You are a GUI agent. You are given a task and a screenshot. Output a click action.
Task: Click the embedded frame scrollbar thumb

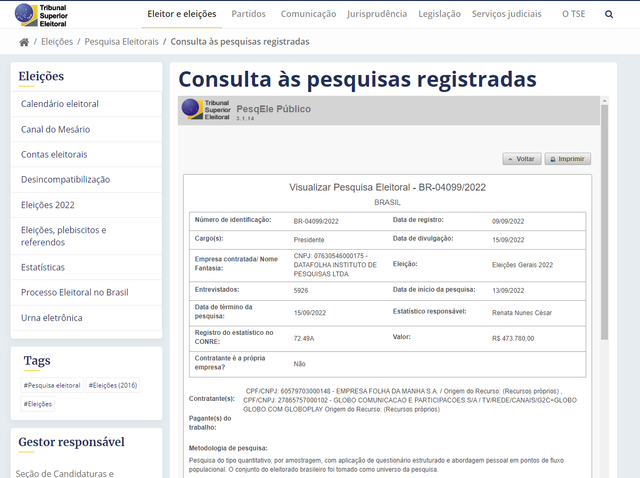pyautogui.click(x=604, y=222)
